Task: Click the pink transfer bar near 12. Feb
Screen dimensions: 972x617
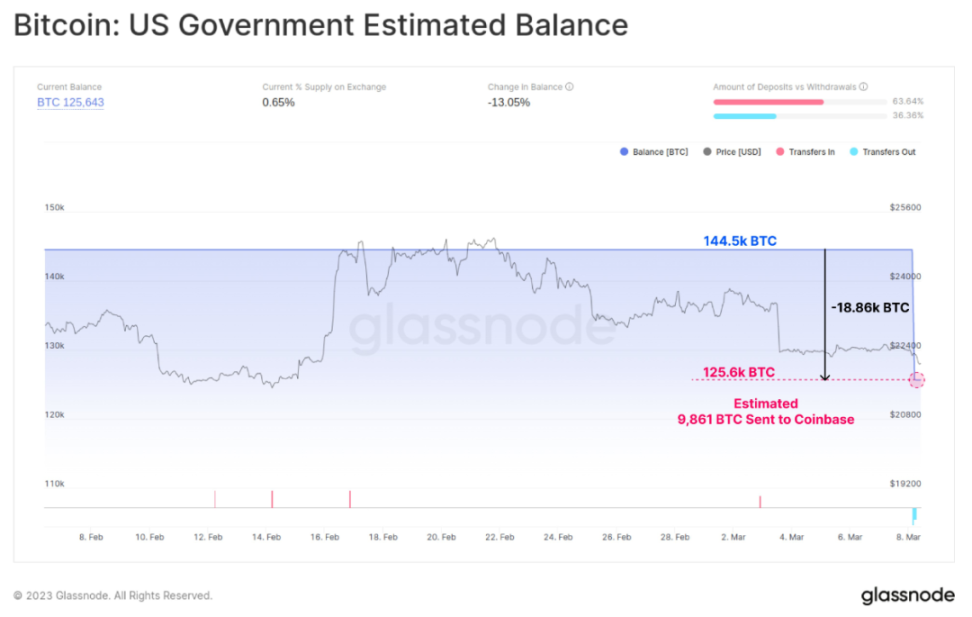Action: 215,498
